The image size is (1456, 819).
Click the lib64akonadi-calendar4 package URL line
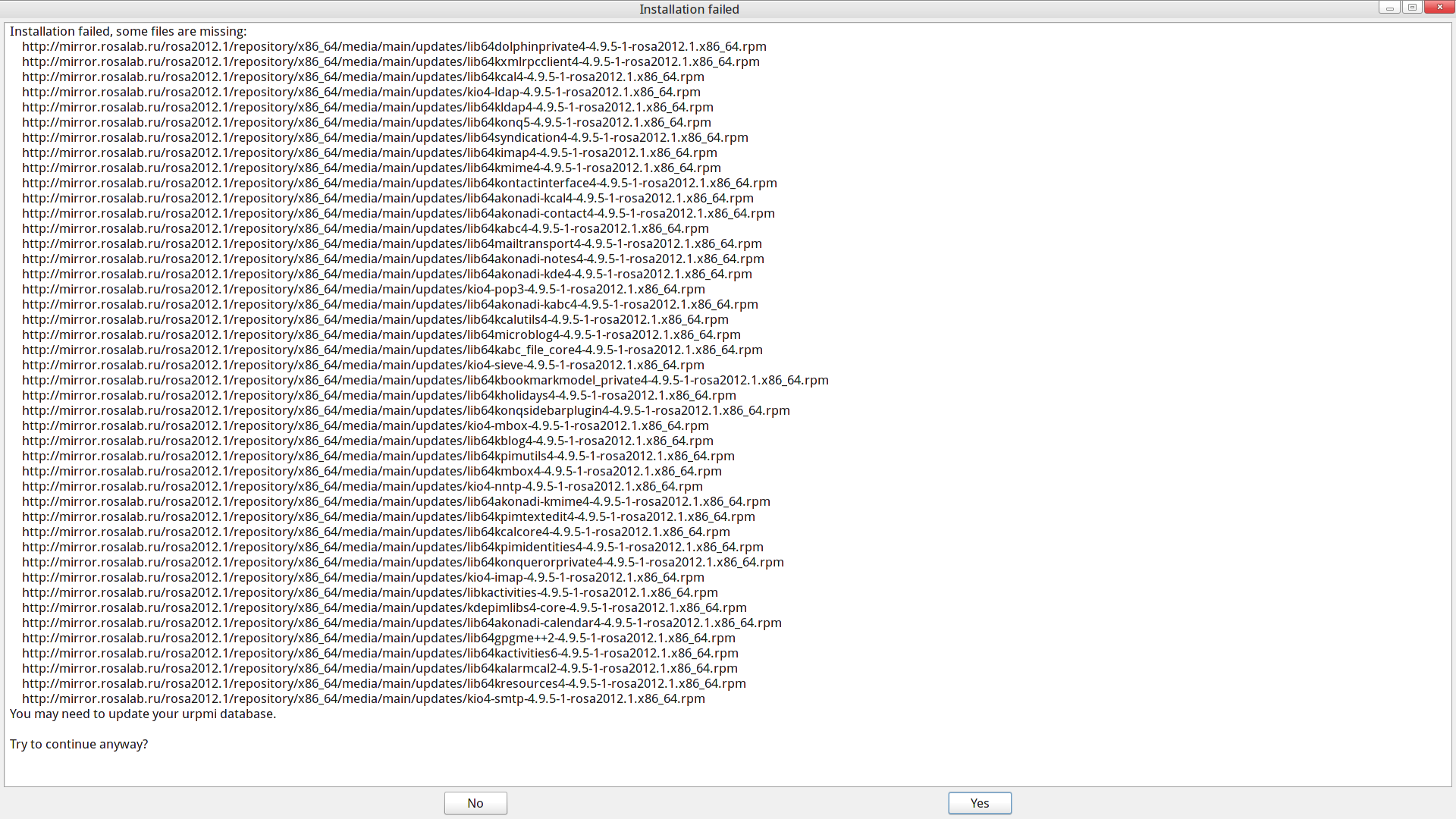pyautogui.click(x=402, y=623)
